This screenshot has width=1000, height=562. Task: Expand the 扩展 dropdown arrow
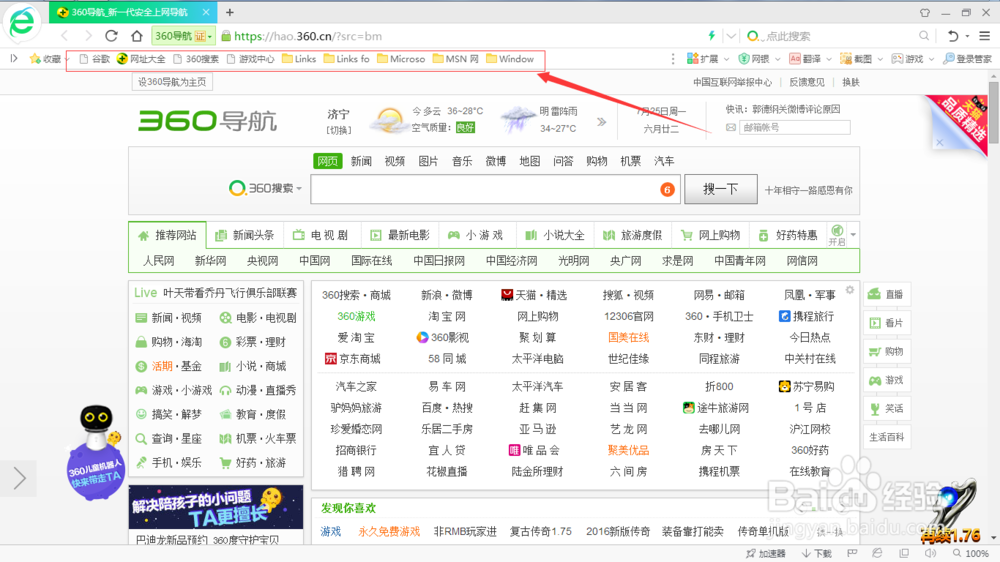726,59
